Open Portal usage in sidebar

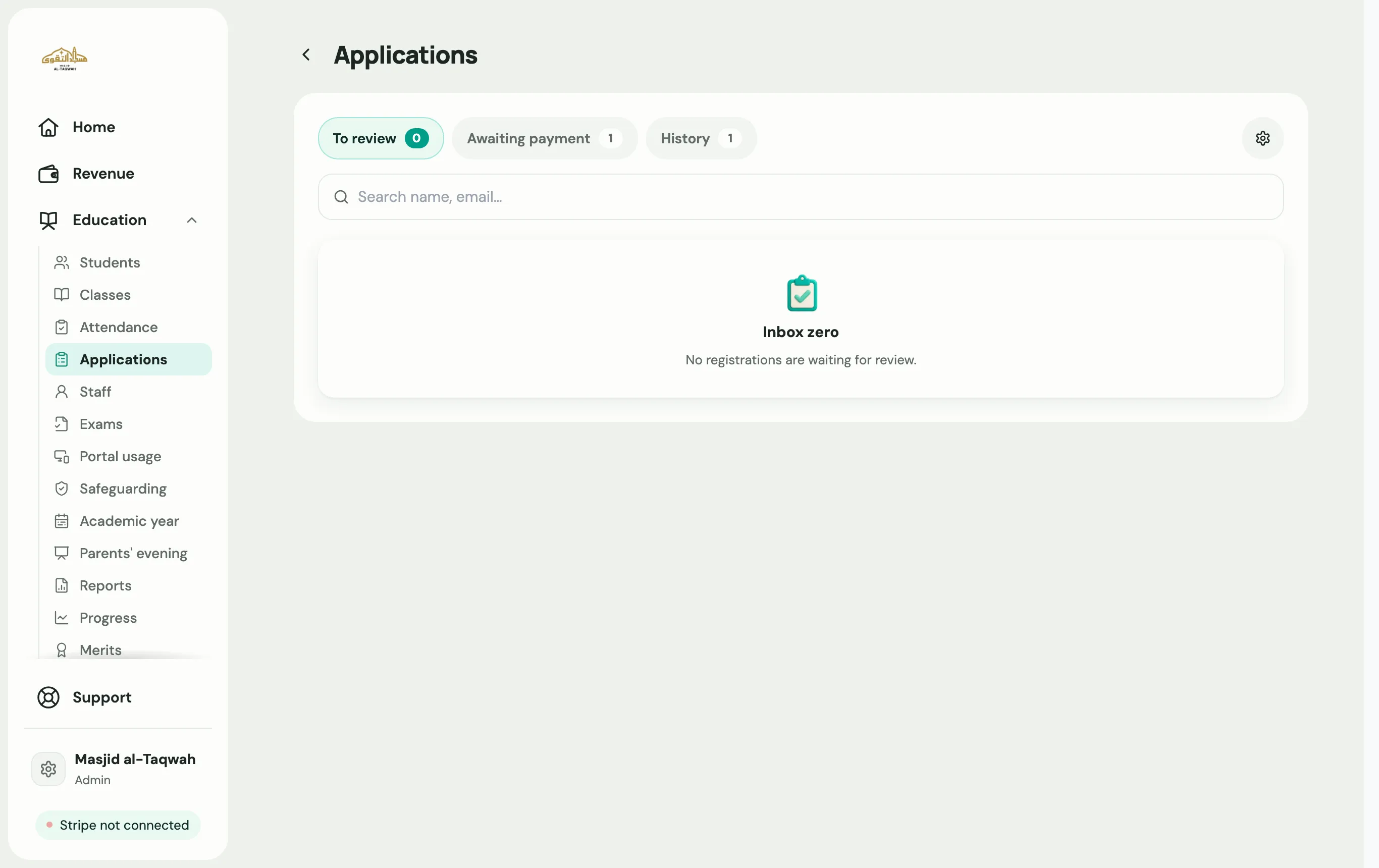[x=128, y=456]
